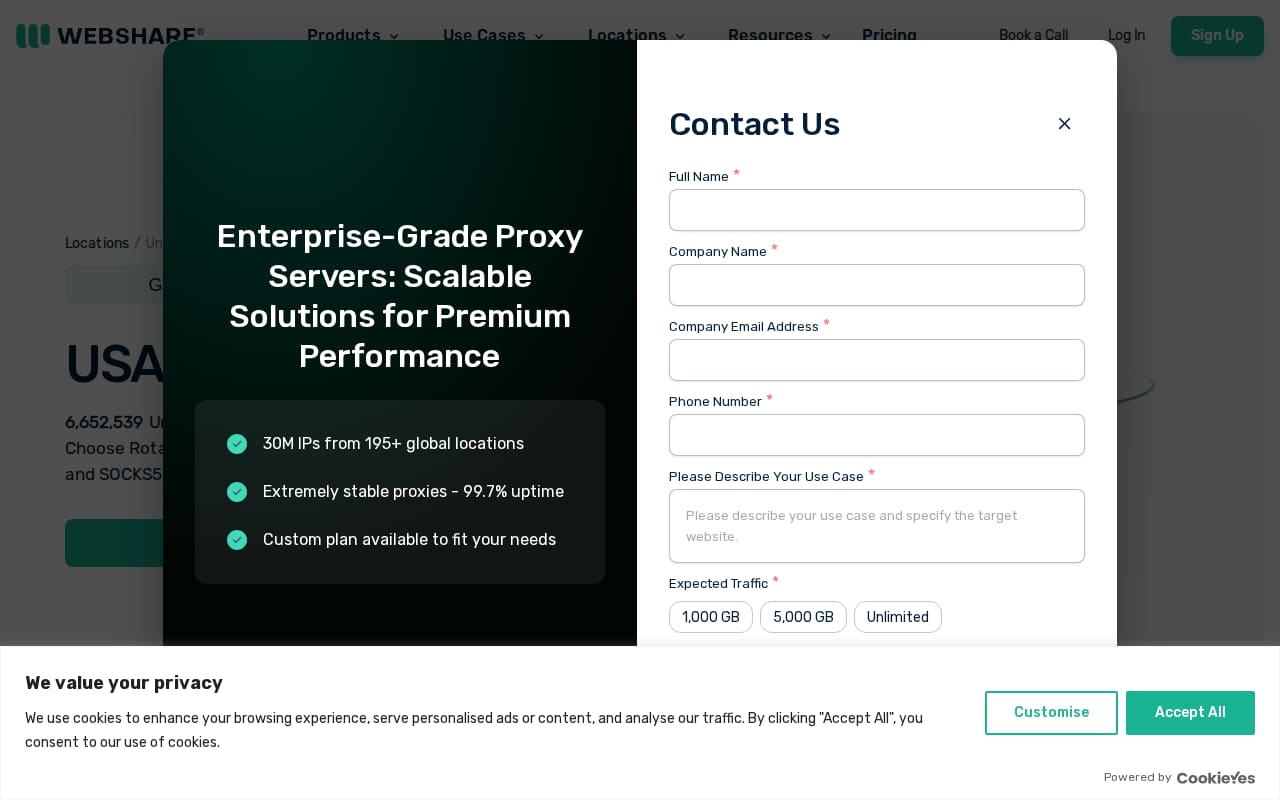
Task: Click Customise in the cookie banner
Action: click(x=1051, y=713)
